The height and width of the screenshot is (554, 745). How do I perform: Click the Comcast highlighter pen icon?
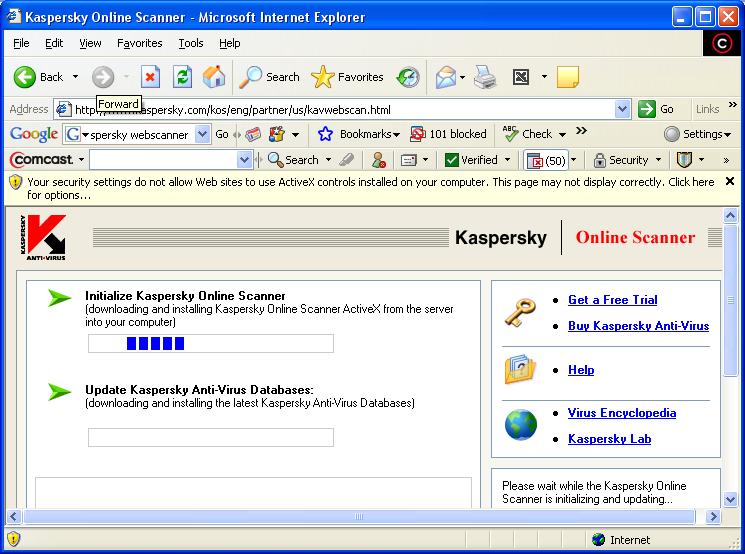coord(347,160)
